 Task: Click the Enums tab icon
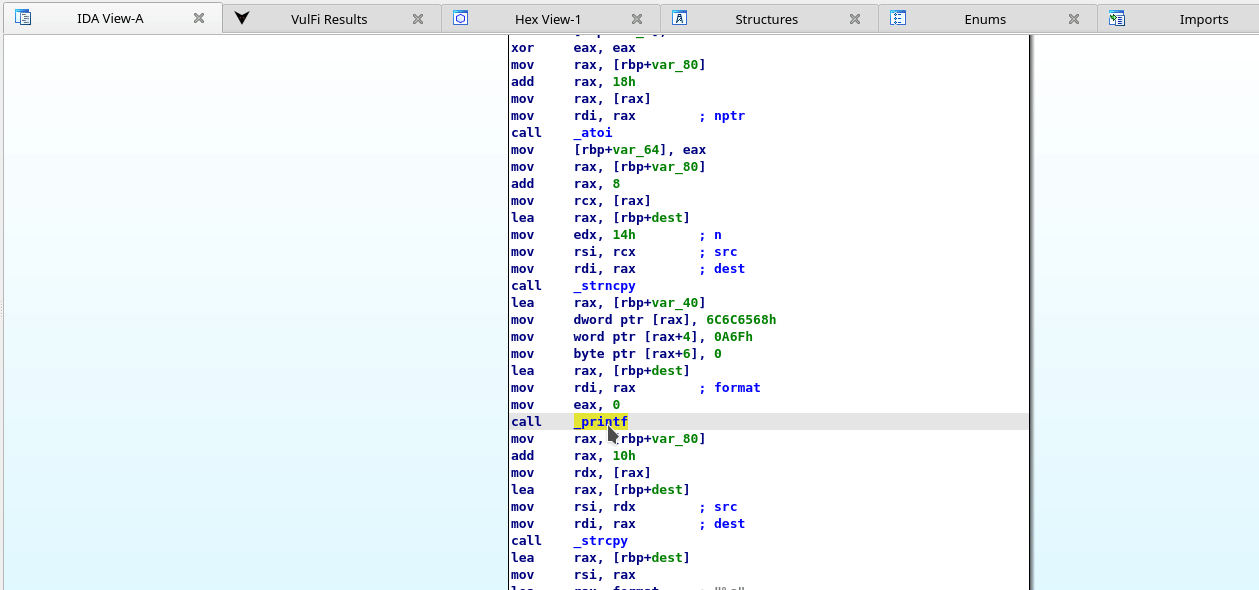coord(898,18)
